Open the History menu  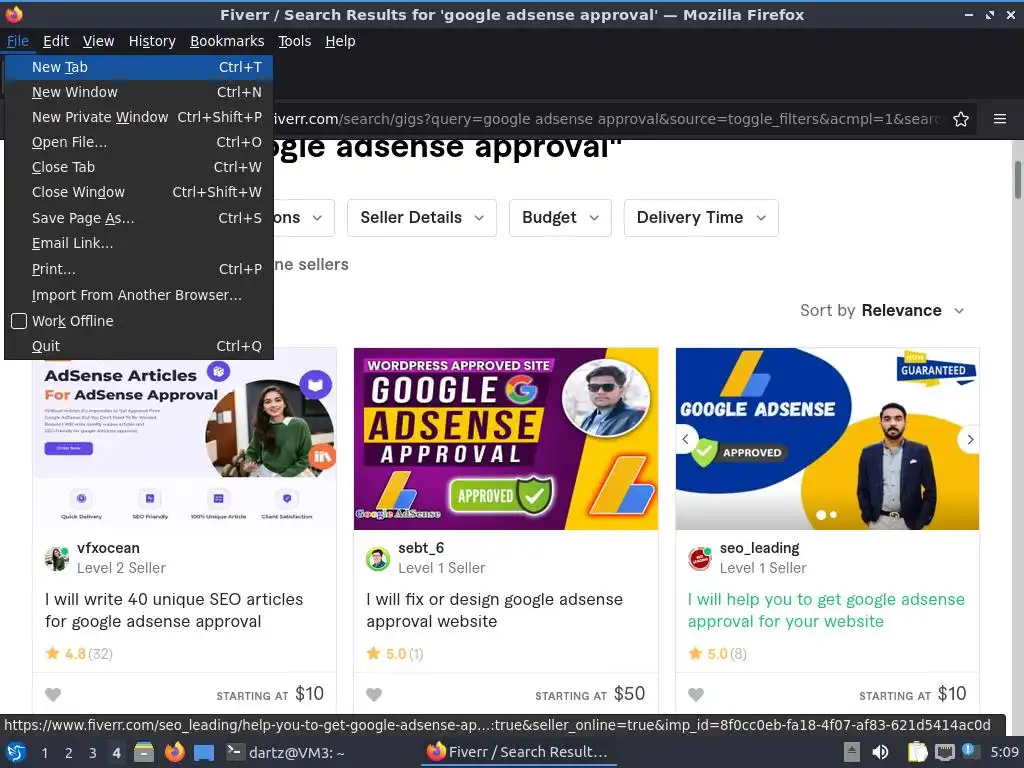[152, 41]
